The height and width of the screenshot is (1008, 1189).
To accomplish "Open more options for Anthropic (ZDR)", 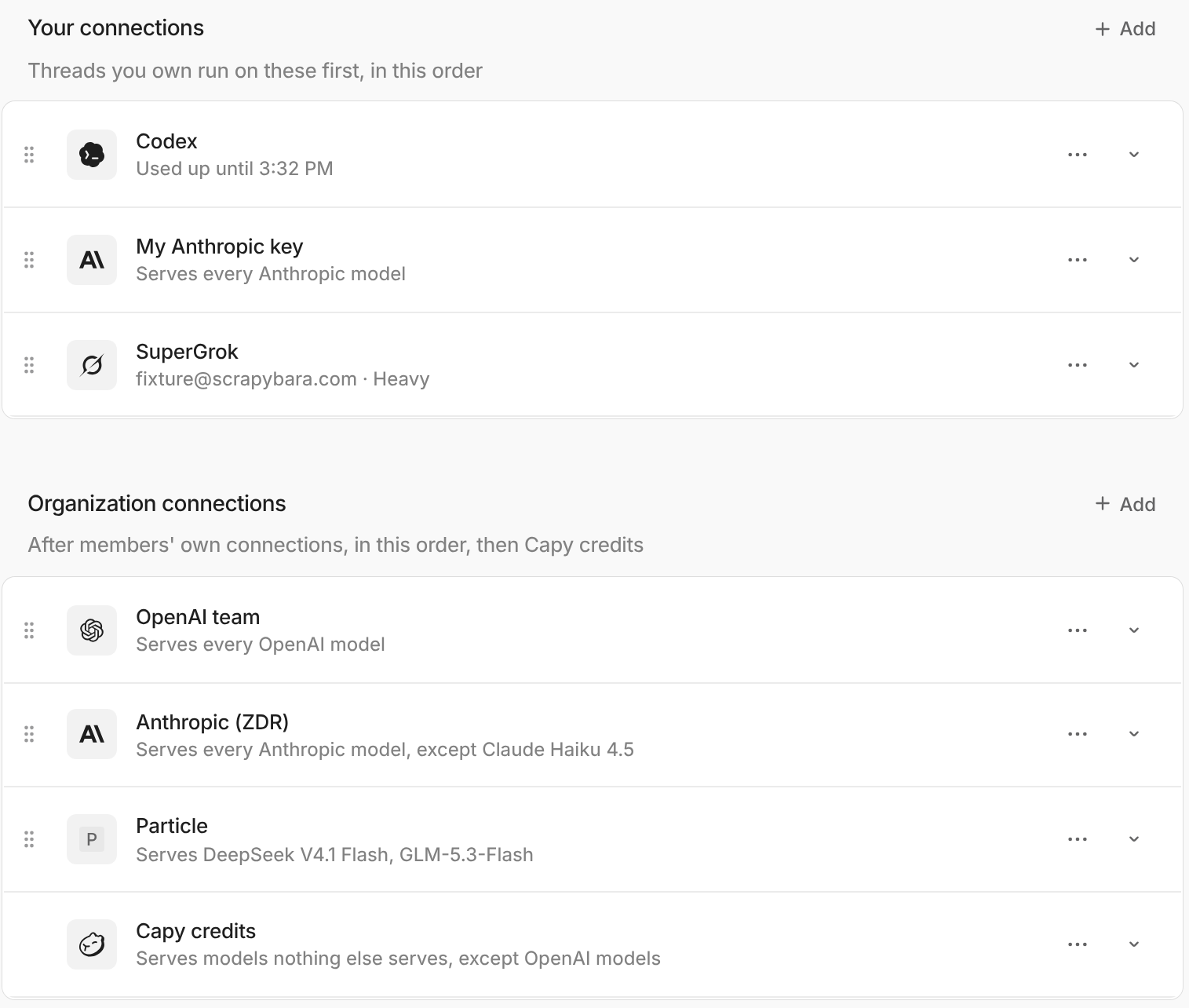I will (1078, 734).
